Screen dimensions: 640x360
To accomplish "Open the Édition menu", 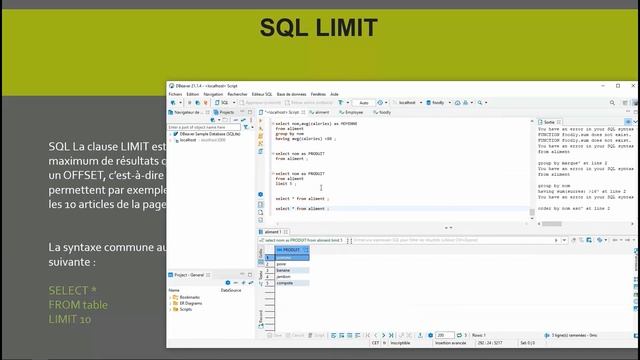I will click(192, 94).
